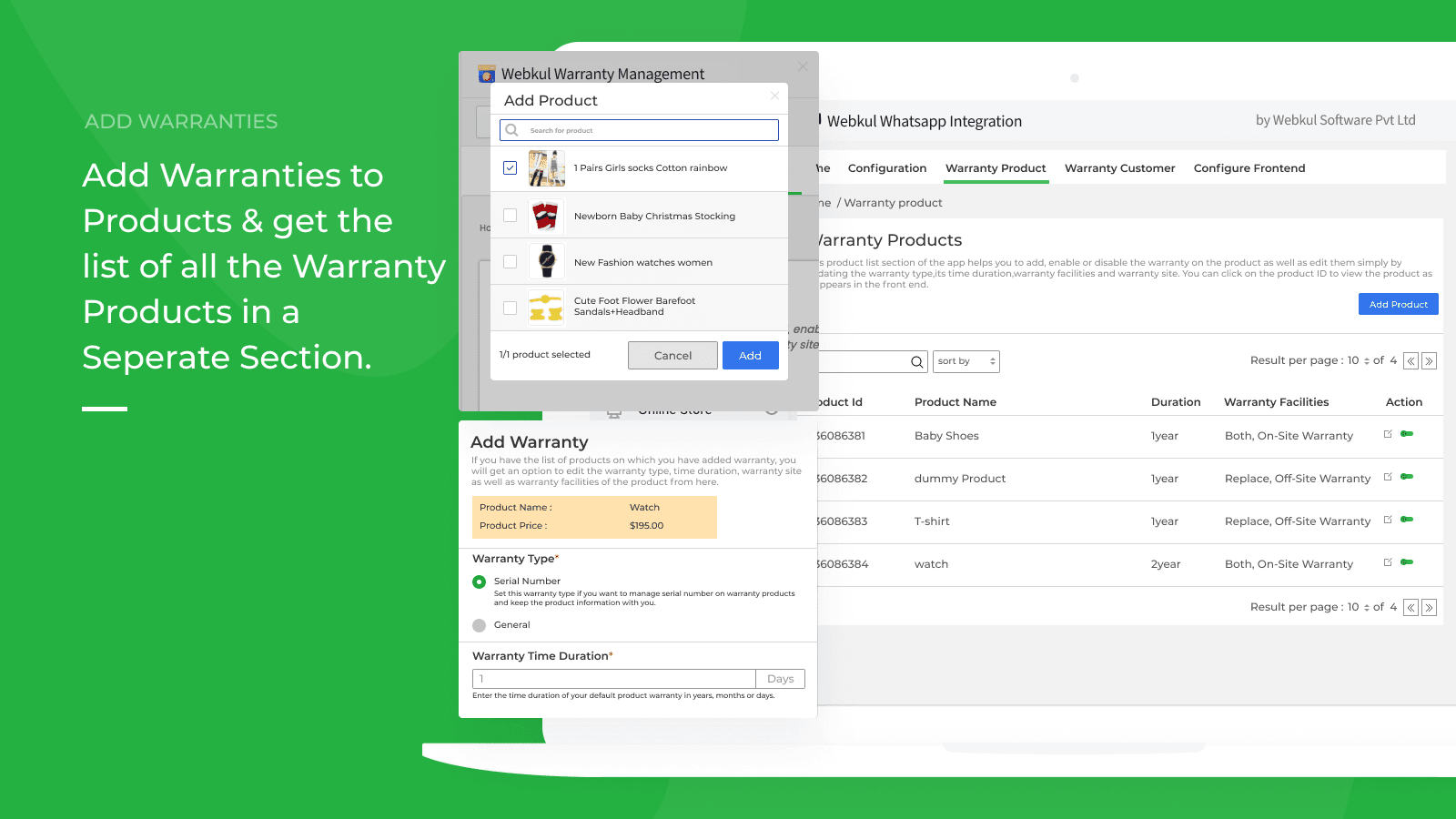Go to next page using top pagination arrow
The height and width of the screenshot is (819, 1456).
click(x=1429, y=361)
